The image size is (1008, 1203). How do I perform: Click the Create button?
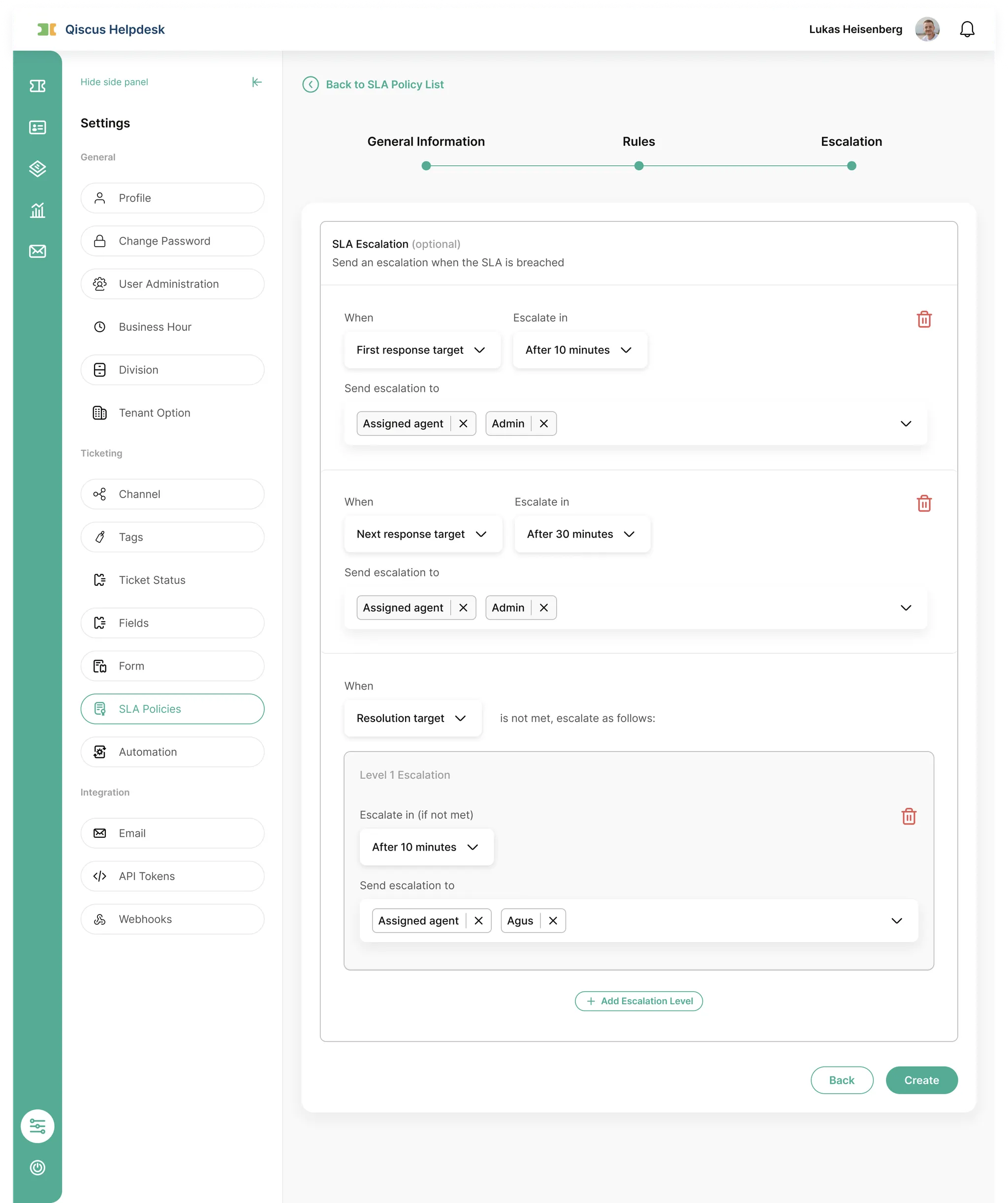tap(921, 1080)
